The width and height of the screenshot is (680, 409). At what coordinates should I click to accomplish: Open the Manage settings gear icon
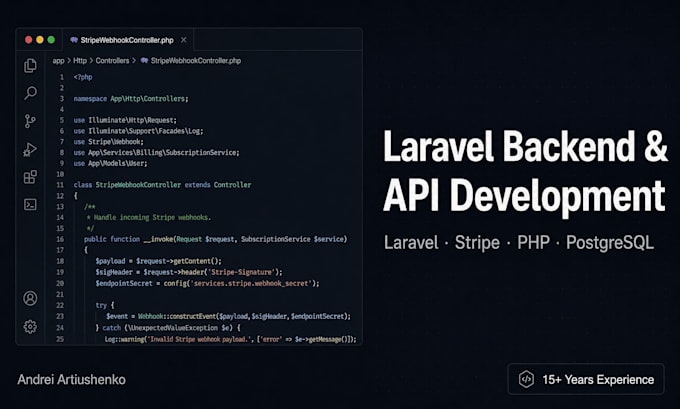pos(30,327)
